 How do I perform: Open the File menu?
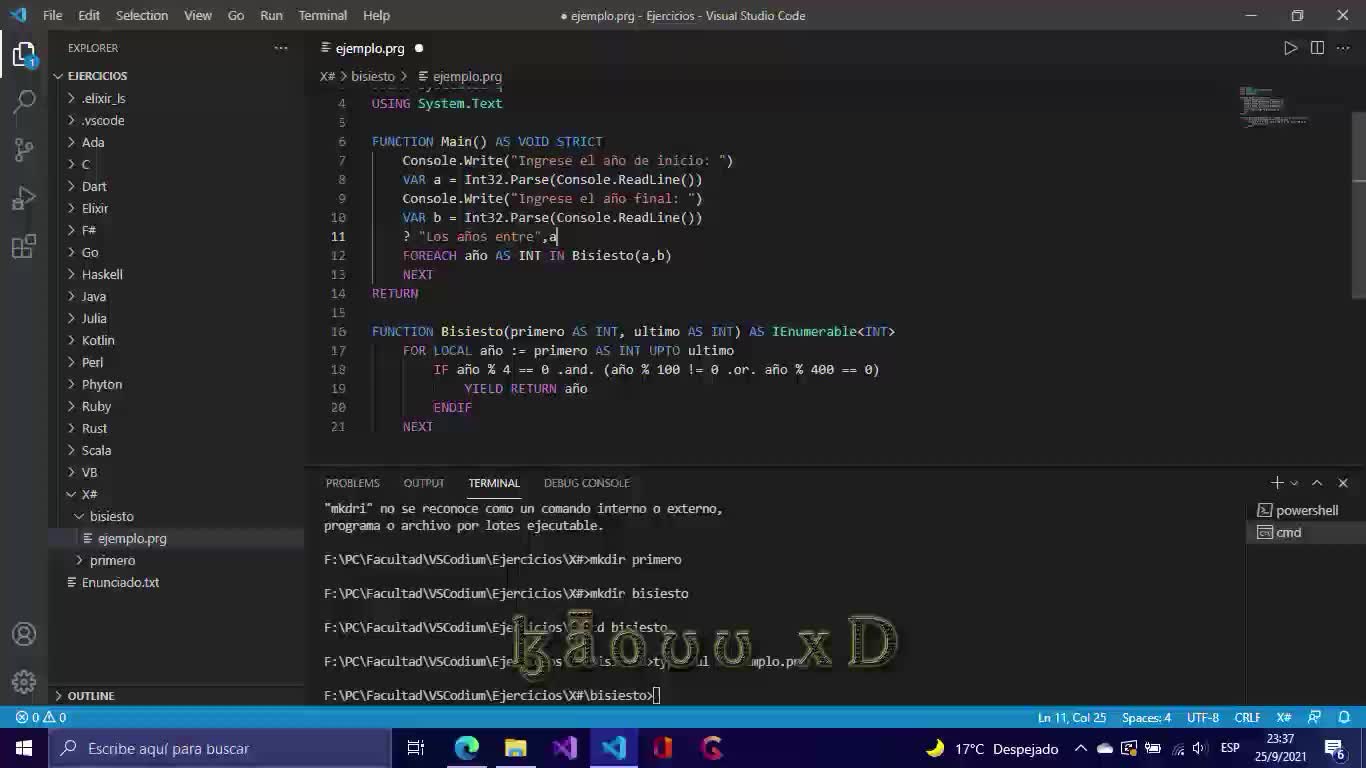53,15
